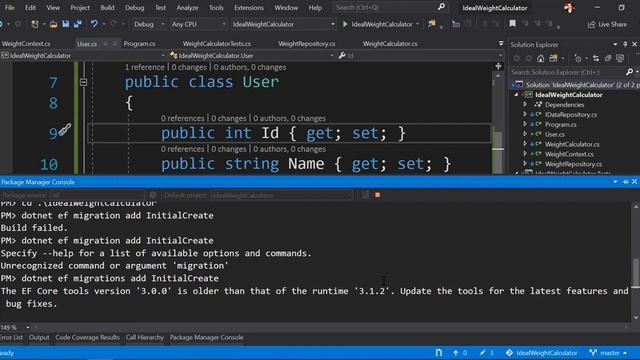640x360 pixels.
Task: Toggle auto-hide pin on Package Manager Console
Action: point(625,182)
